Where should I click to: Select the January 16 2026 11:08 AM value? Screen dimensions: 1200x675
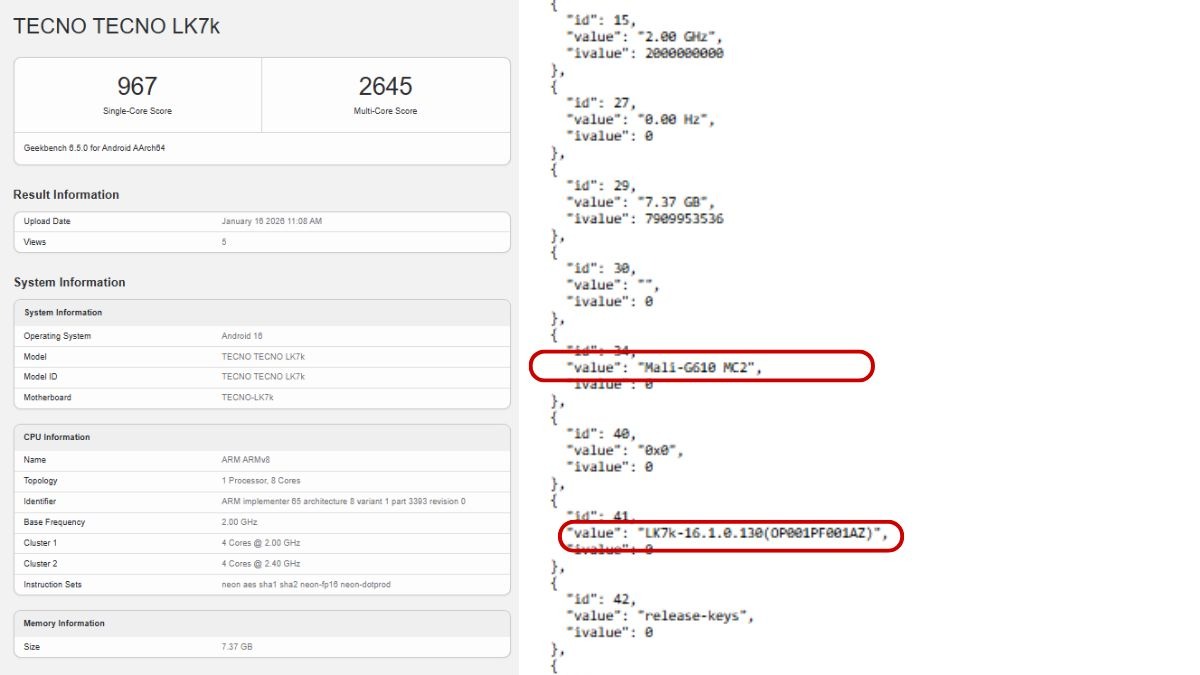(x=272, y=221)
